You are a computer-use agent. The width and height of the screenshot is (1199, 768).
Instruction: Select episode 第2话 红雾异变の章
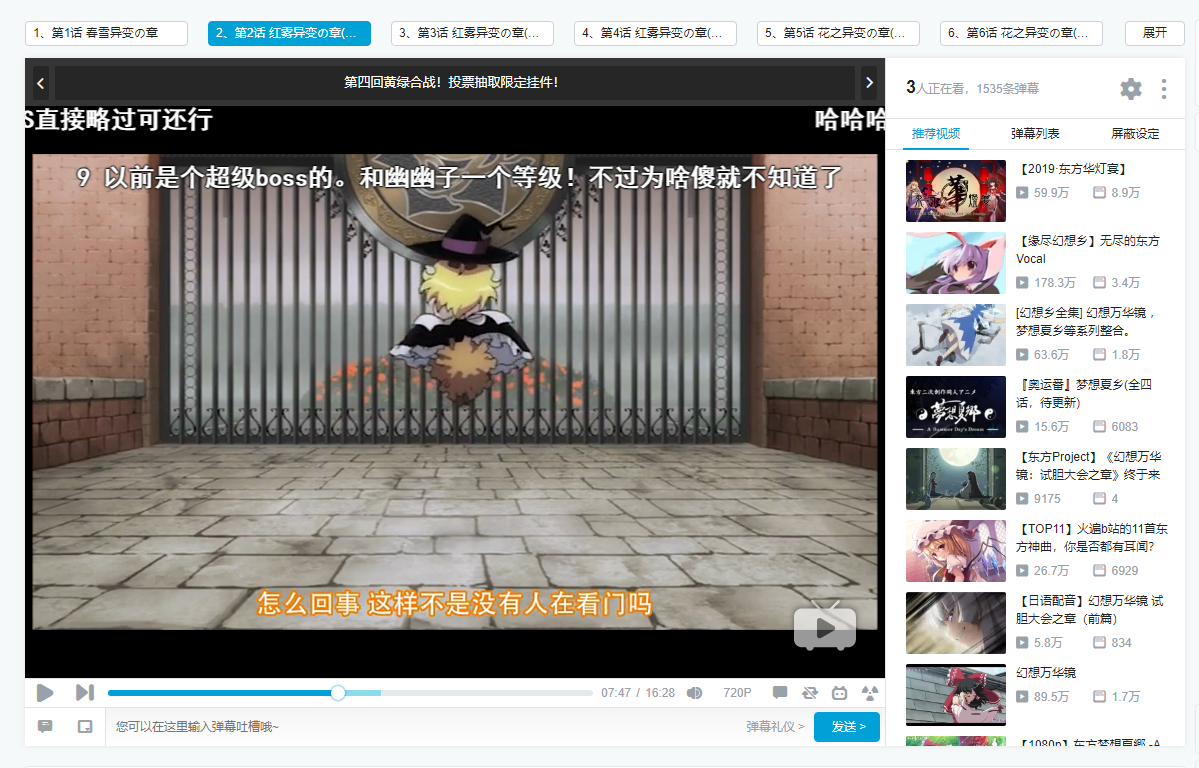pos(289,33)
